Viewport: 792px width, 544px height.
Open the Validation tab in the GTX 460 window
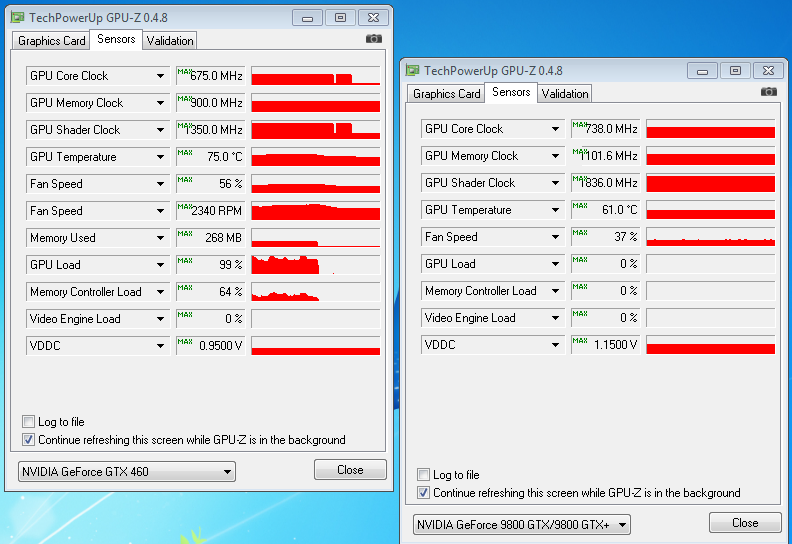coord(170,41)
